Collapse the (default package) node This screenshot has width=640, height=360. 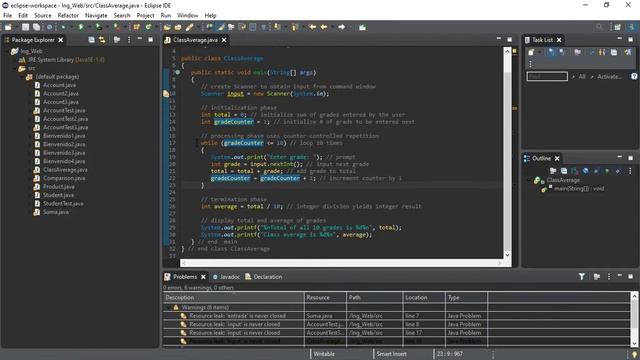pos(22,77)
